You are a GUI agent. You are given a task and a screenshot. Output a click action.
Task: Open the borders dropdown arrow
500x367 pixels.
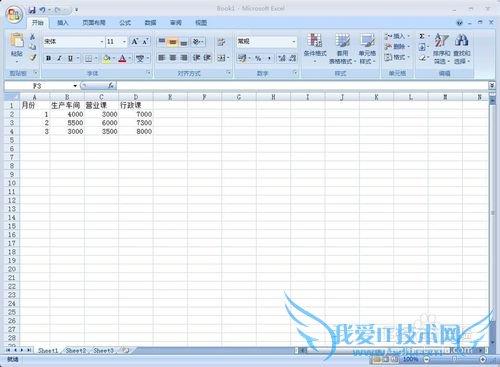coord(96,59)
